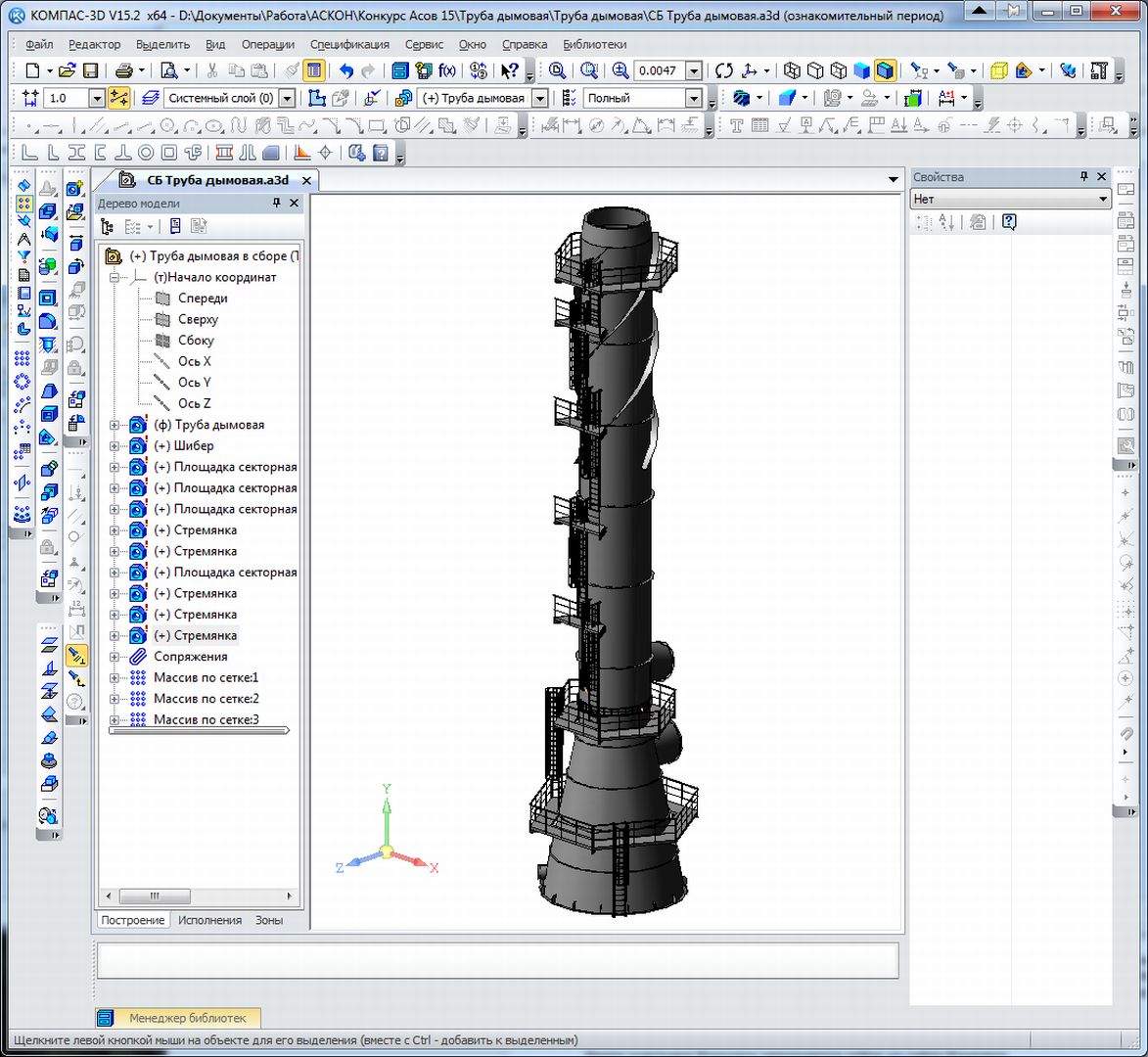
Task: Switch to the Исполнения tab
Action: 209,920
